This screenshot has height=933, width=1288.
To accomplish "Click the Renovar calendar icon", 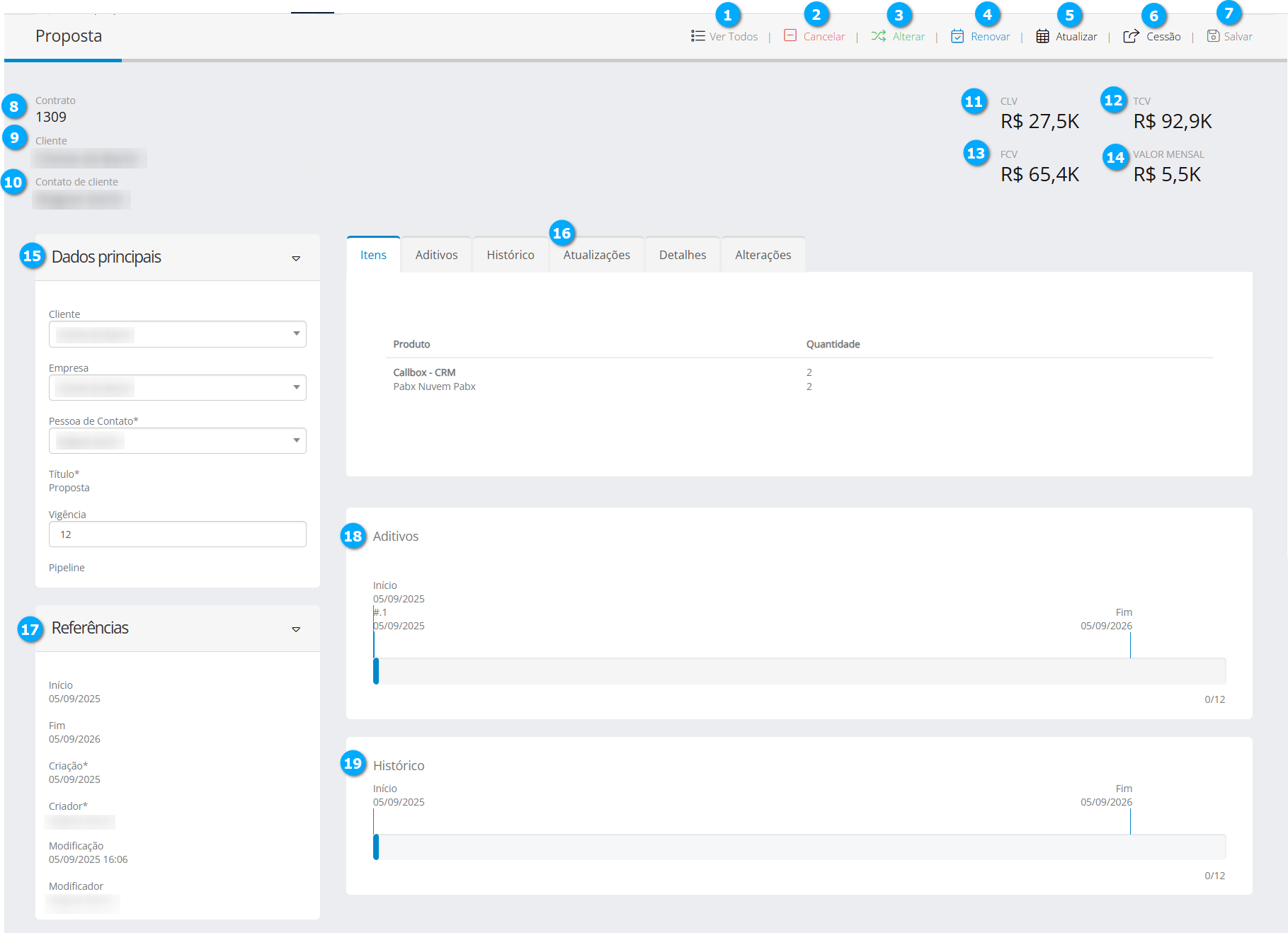I will point(957,36).
